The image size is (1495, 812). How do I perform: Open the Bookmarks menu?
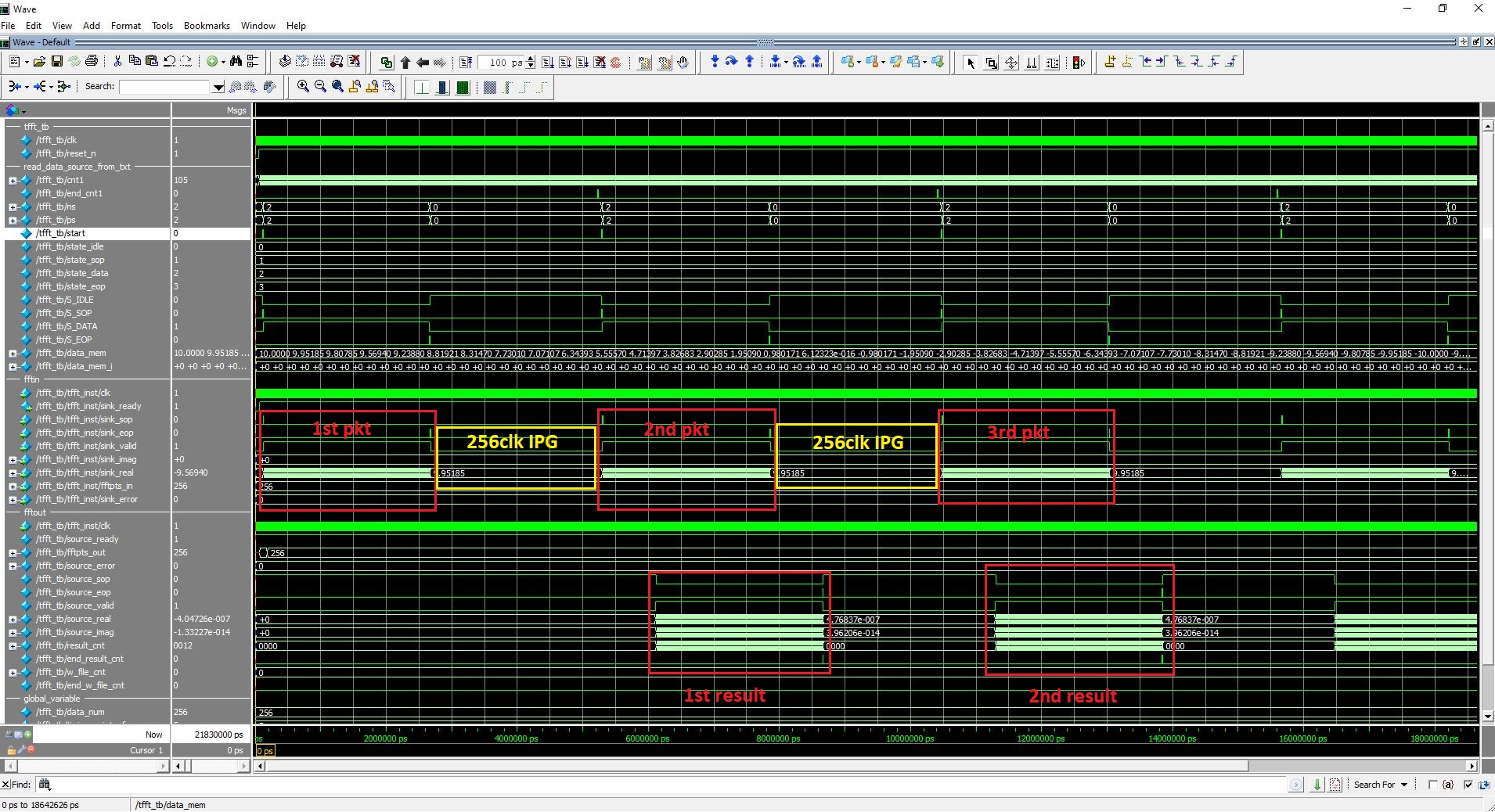[207, 26]
